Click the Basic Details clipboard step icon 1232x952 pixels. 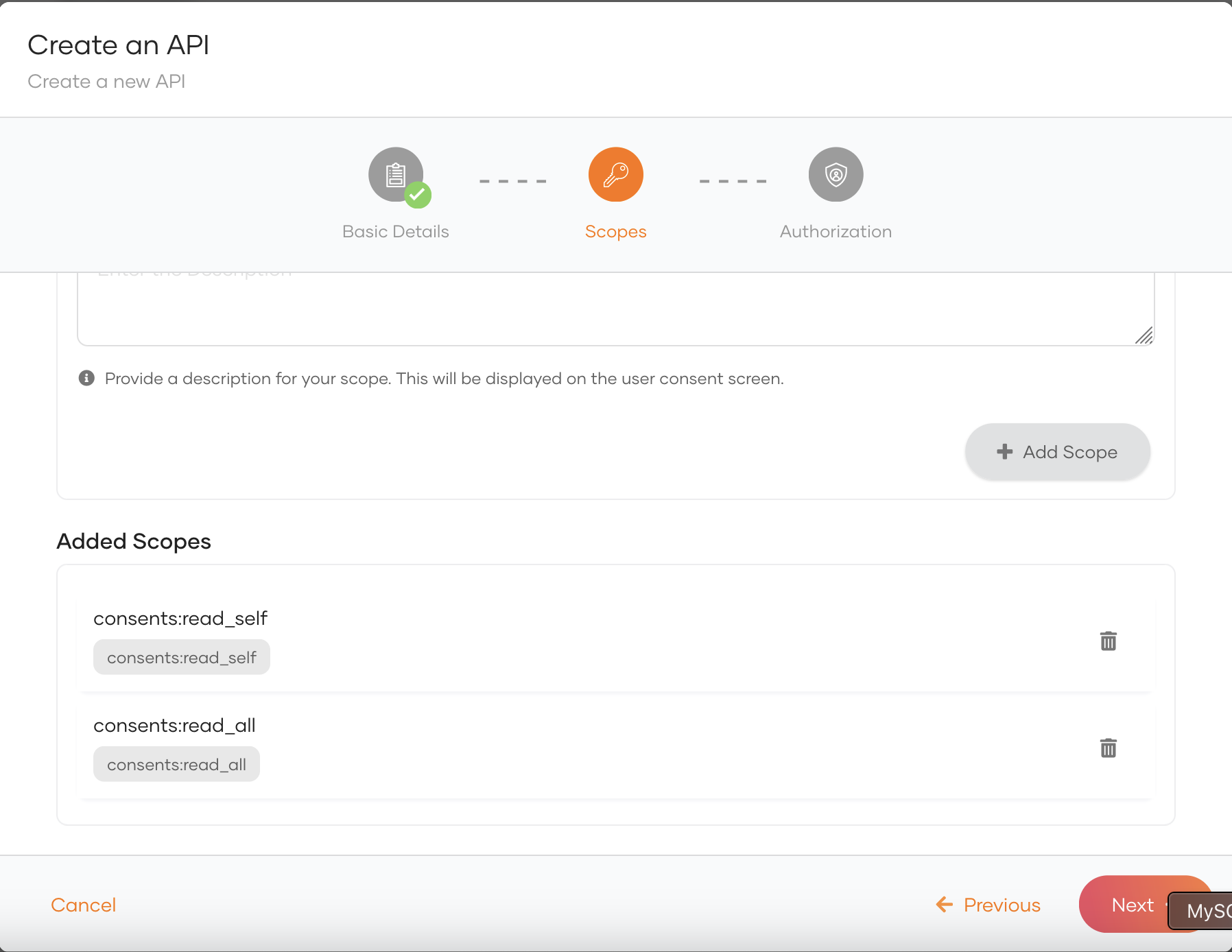pos(395,174)
